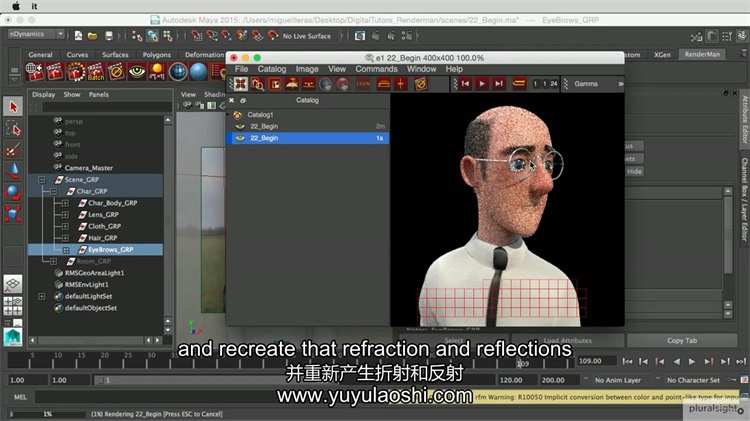Select the Lasso tool in Maya toolbox
Screen dimensions: 750x421
point(13,129)
